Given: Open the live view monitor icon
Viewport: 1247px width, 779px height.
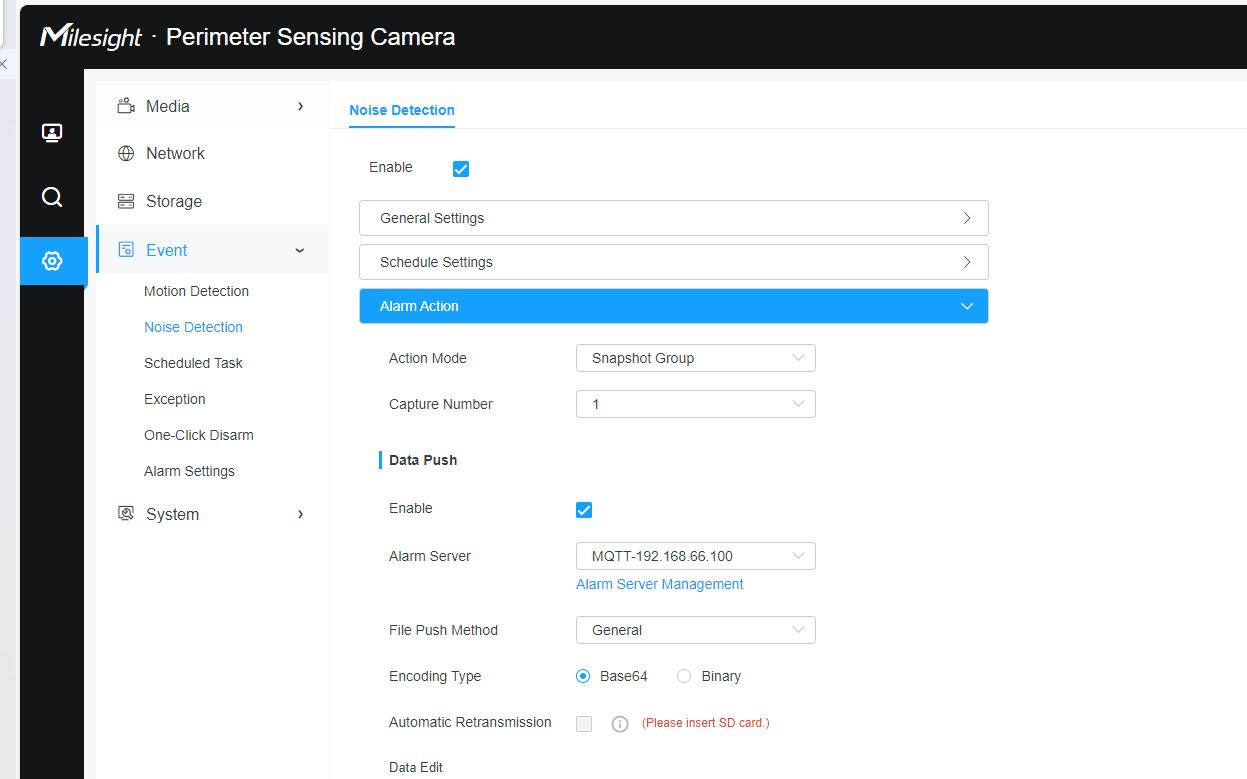Looking at the screenshot, I should pos(52,133).
